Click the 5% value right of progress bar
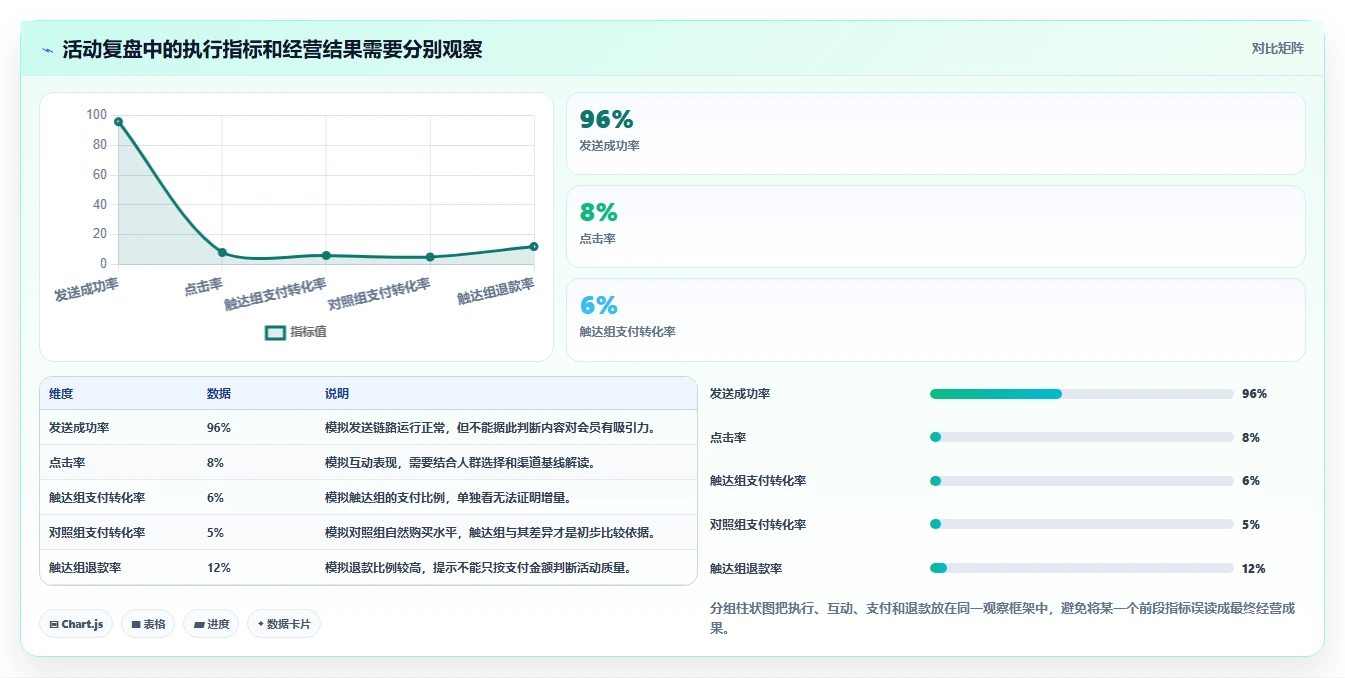1345x678 pixels. (x=1250, y=525)
